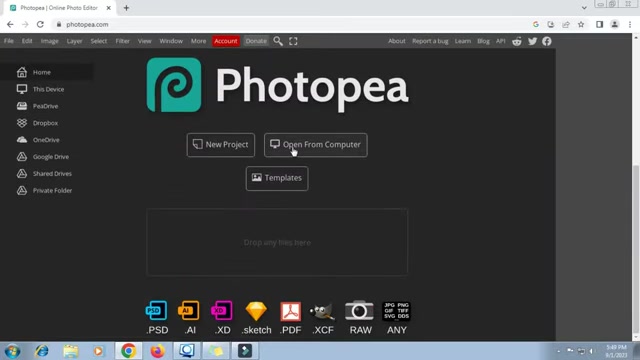Open the Window menu

click(171, 41)
